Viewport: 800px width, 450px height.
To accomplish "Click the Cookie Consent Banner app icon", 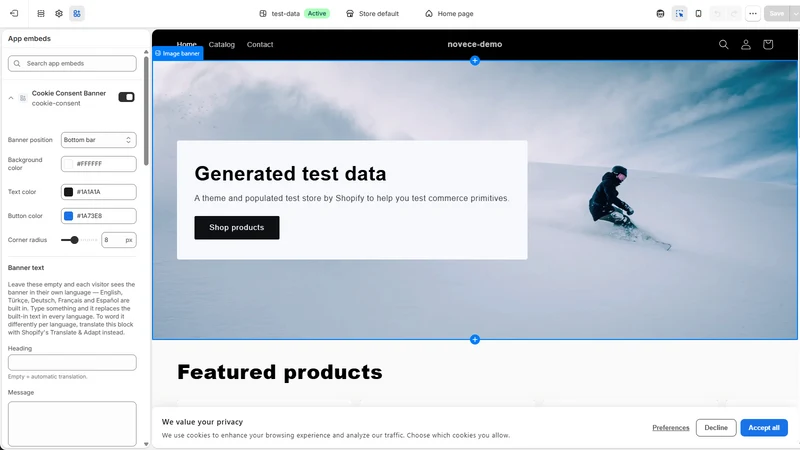I will pyautogui.click(x=23, y=98).
